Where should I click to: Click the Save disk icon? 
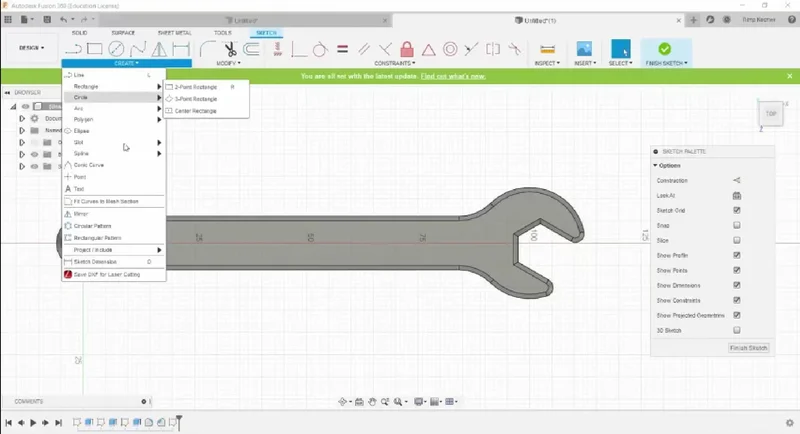[47, 20]
